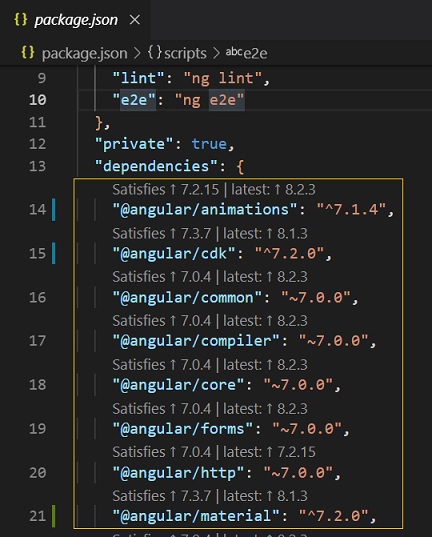Screen dimensions: 432x537
Task: Click the scripts braces icon in breadcrumb
Action: (155, 52)
